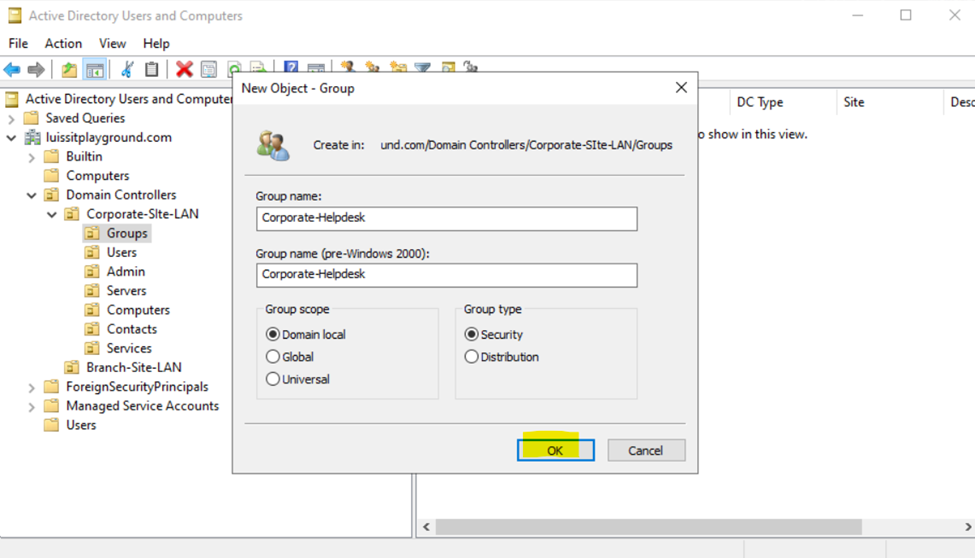Click the Properties toolbar icon

coord(209,69)
